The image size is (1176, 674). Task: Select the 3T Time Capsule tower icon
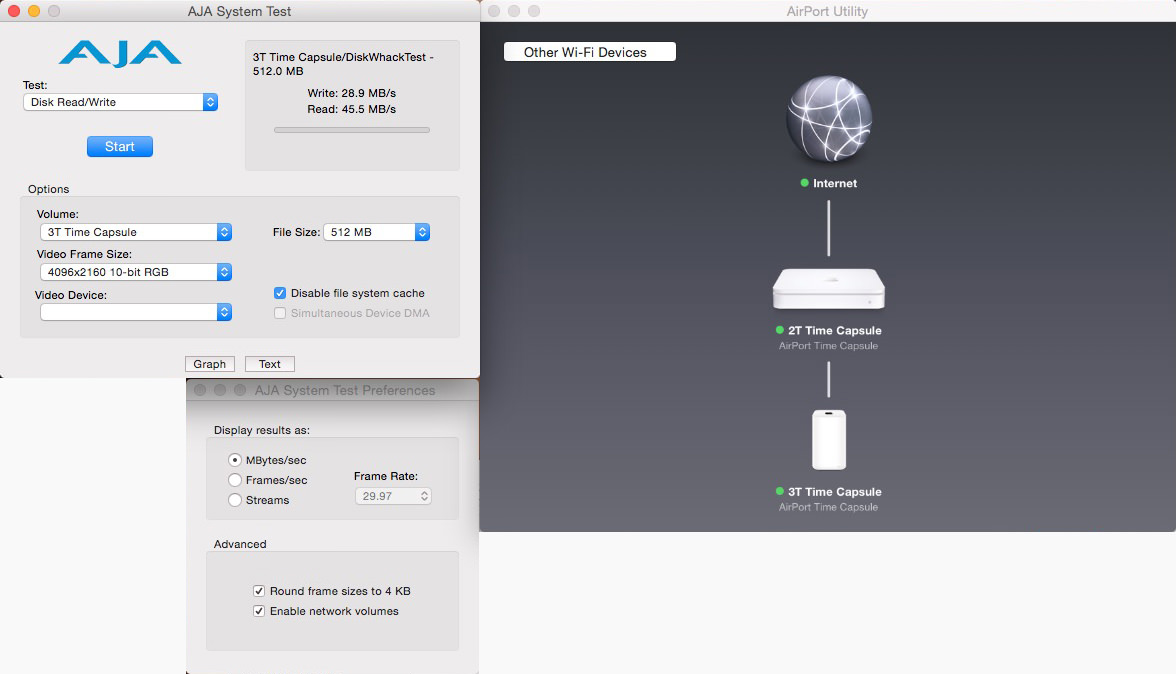(829, 439)
